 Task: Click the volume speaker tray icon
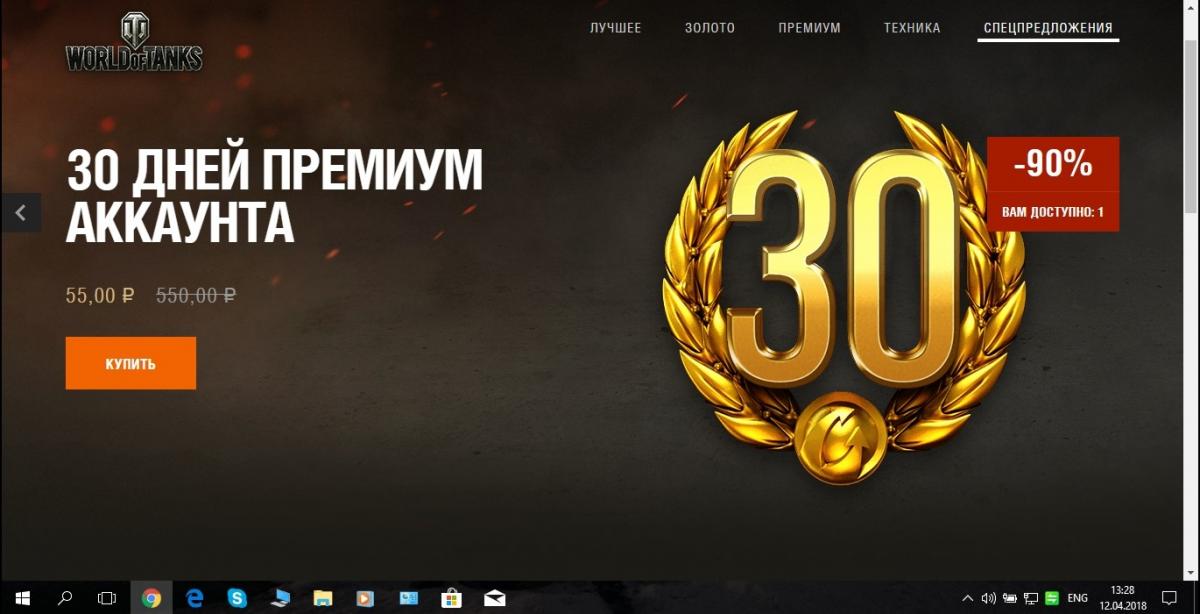[987, 598]
